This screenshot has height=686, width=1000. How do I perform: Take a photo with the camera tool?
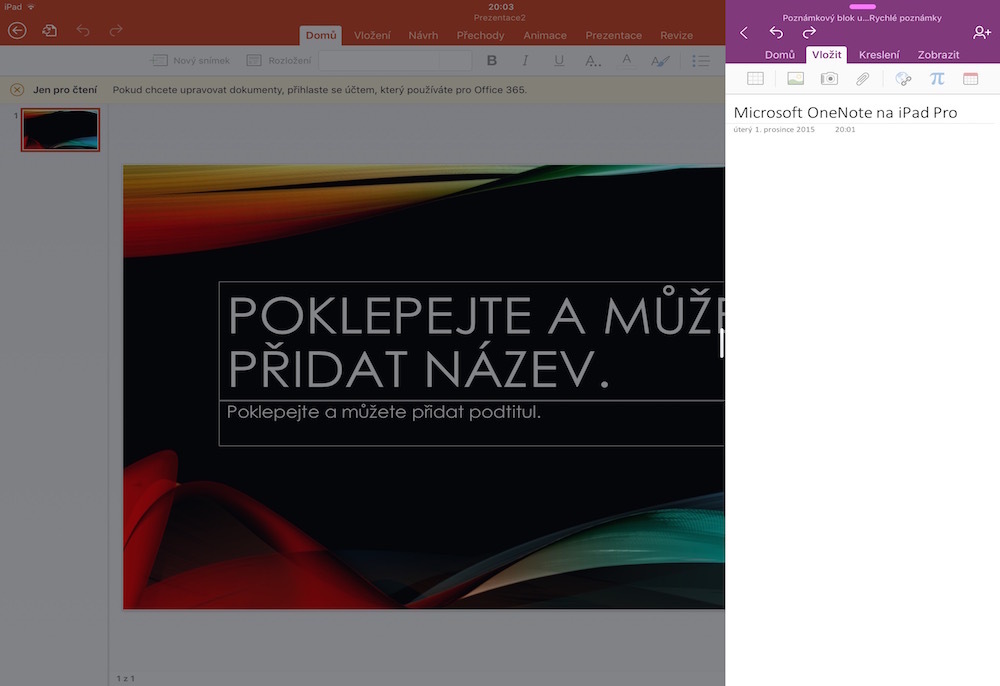coord(829,78)
